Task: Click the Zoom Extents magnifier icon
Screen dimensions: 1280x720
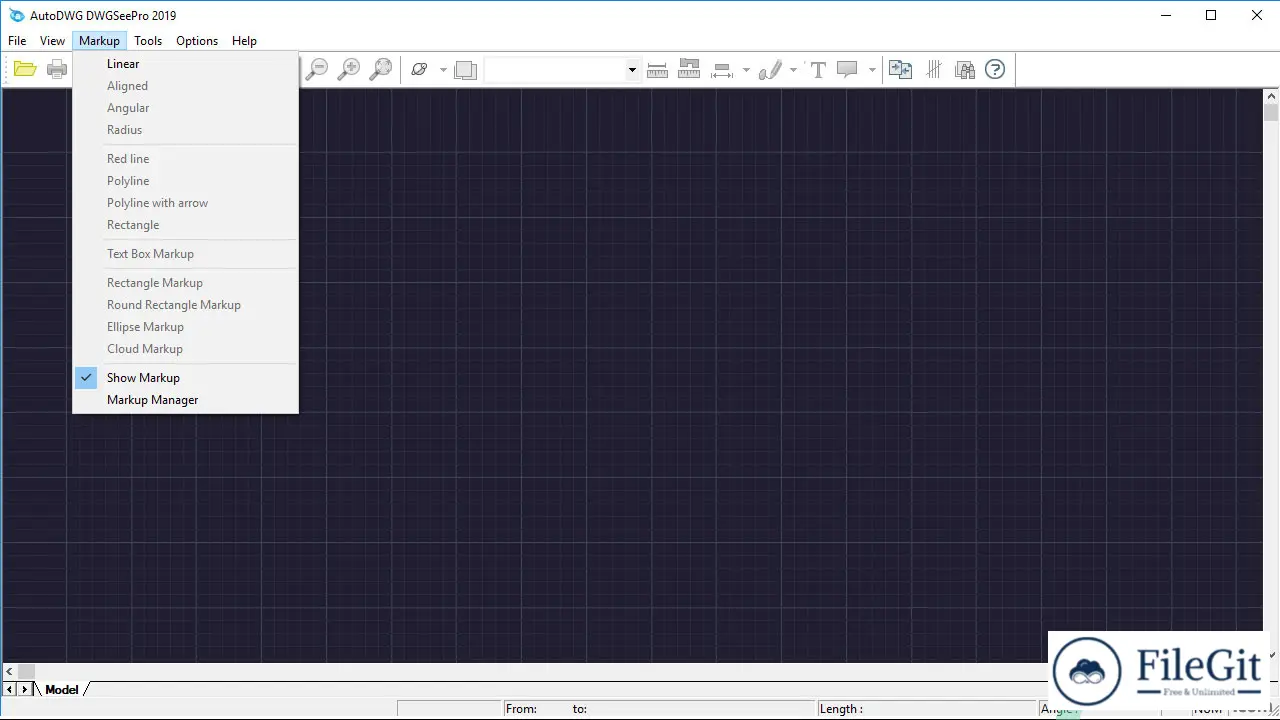Action: tap(381, 69)
